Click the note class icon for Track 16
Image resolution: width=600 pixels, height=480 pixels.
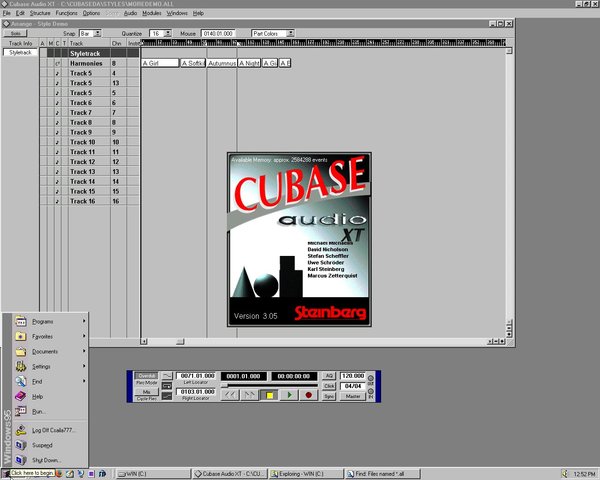57,201
